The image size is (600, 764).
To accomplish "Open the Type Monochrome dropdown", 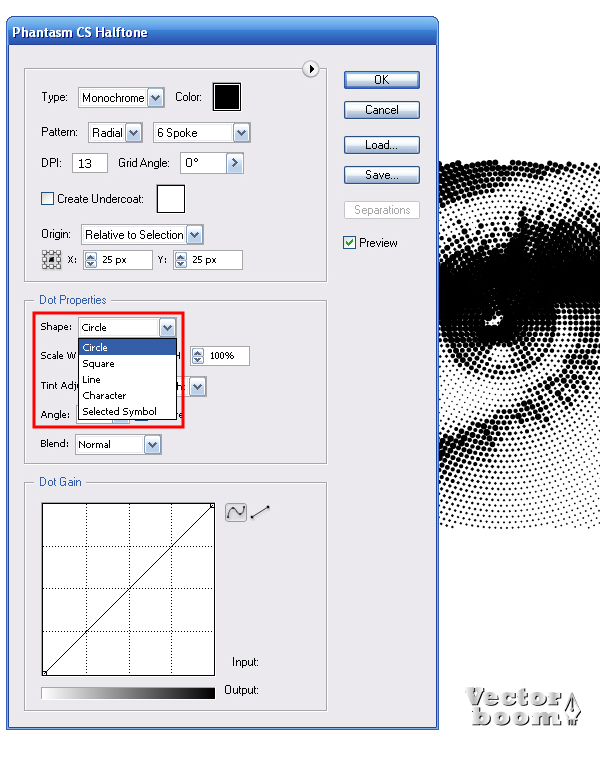I will pos(155,98).
